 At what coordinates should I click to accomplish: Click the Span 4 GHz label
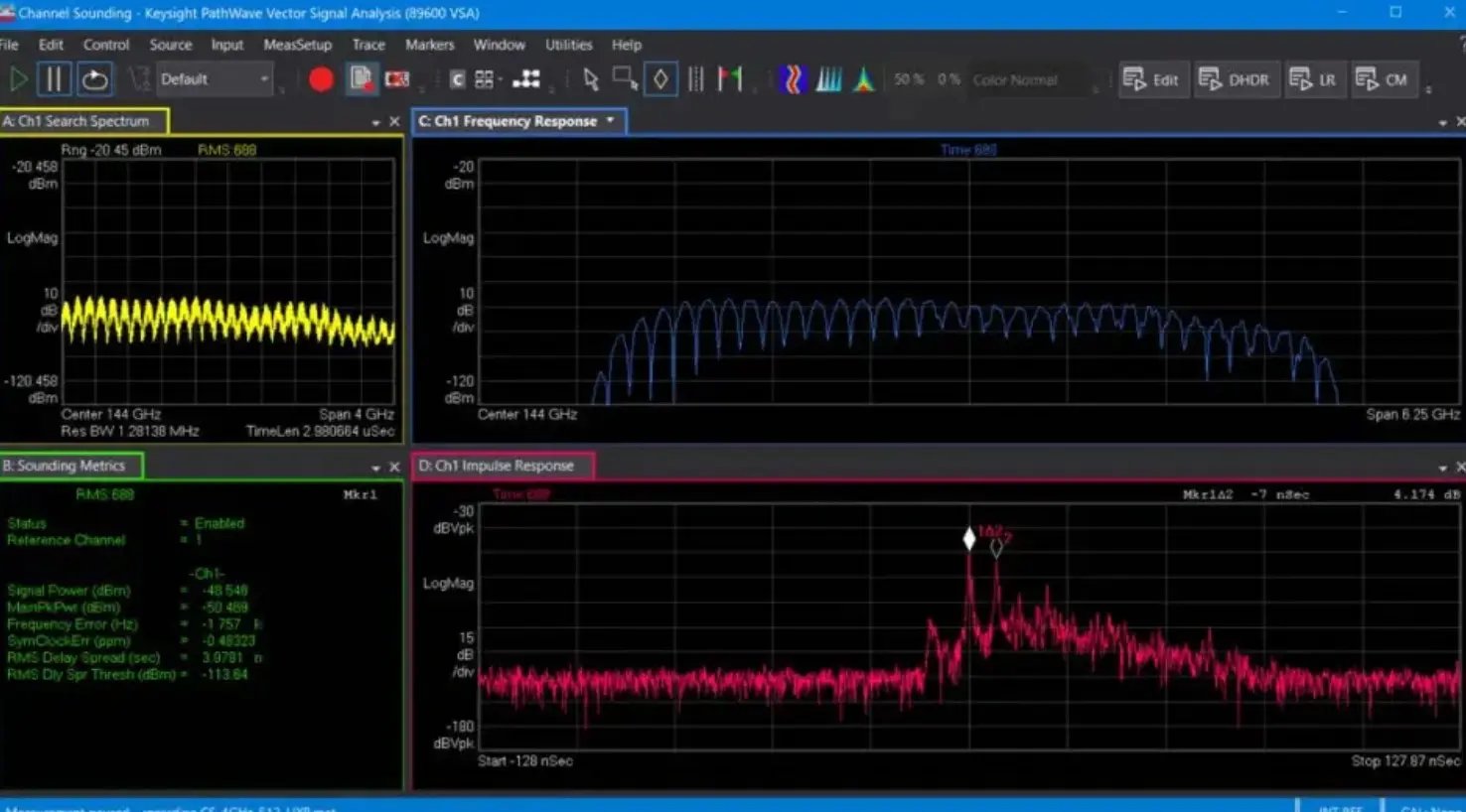(357, 414)
